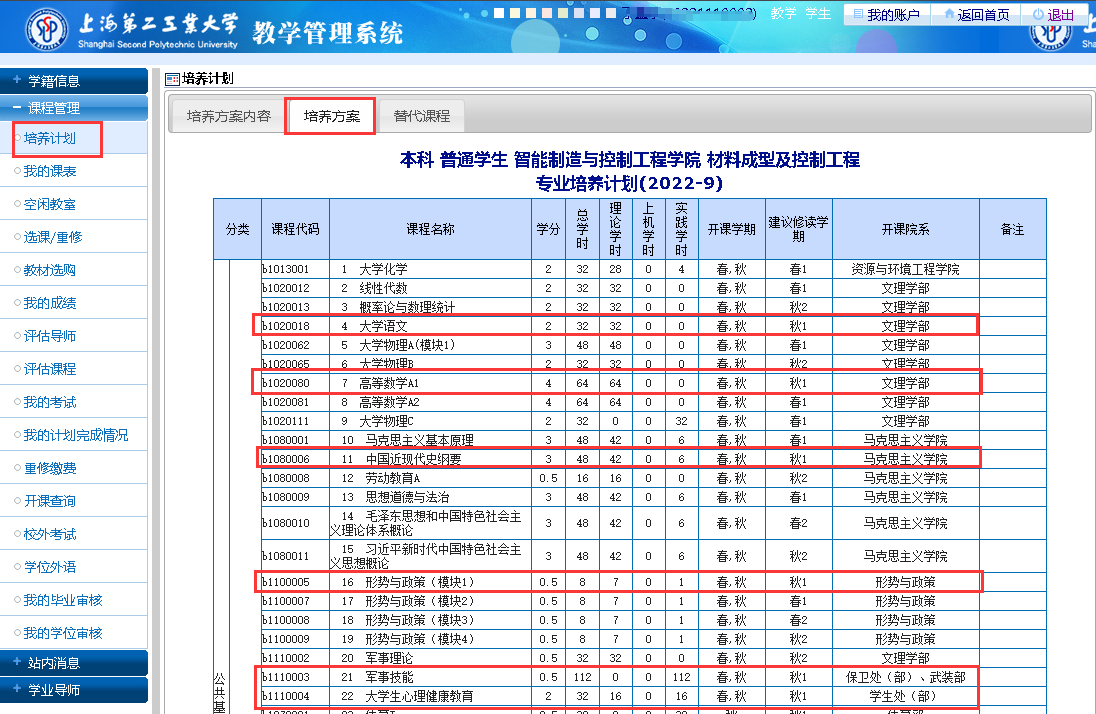Click the 大学物理A(模块1) course name
This screenshot has width=1096, height=714.
(407, 345)
